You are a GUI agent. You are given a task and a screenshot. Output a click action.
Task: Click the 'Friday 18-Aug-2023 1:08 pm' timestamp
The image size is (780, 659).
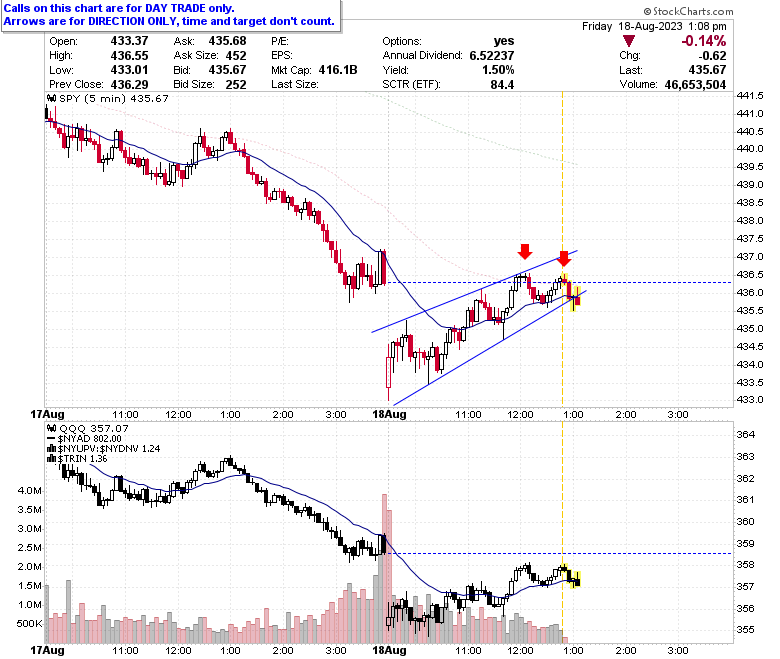point(654,26)
